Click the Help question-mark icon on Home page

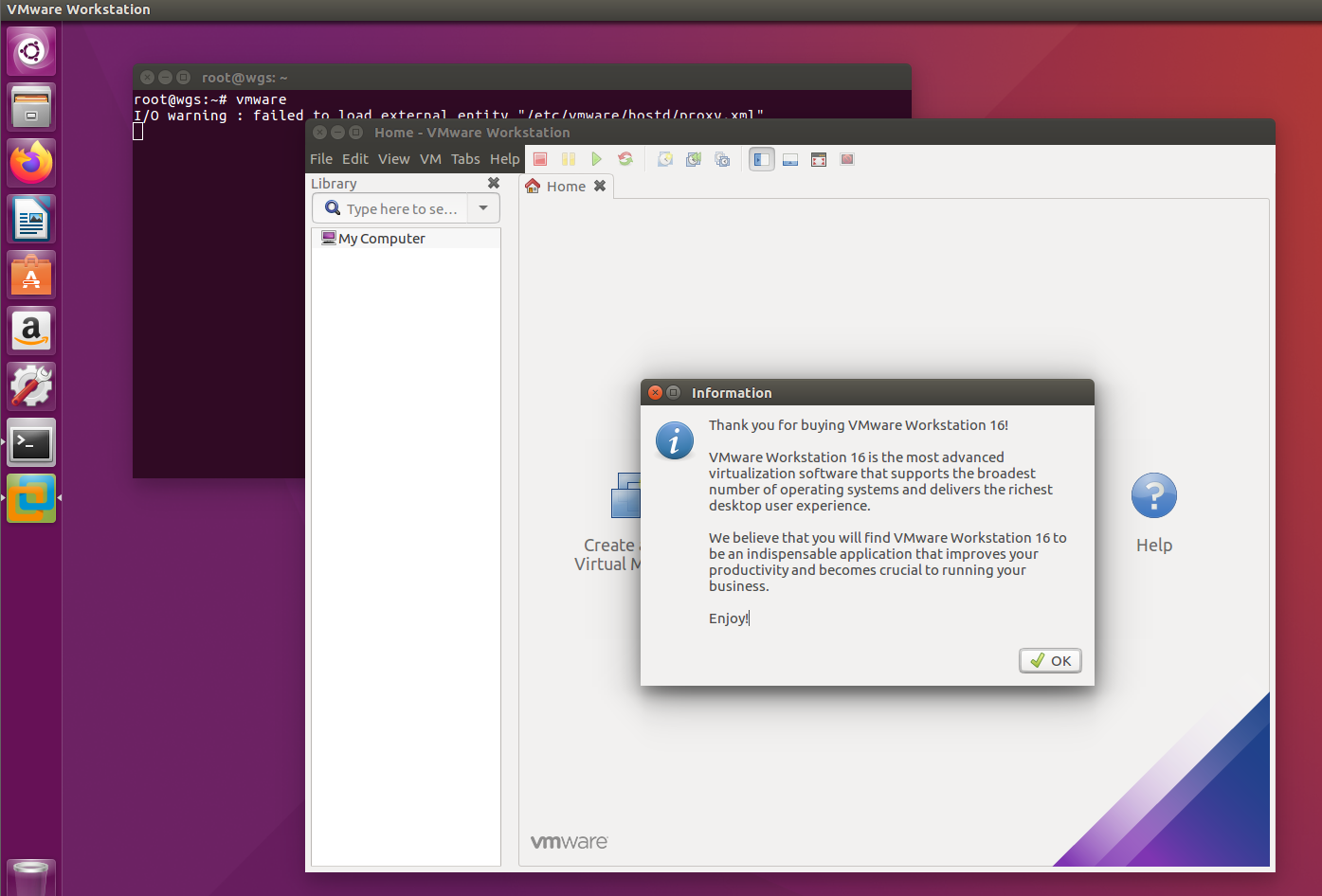(1154, 495)
